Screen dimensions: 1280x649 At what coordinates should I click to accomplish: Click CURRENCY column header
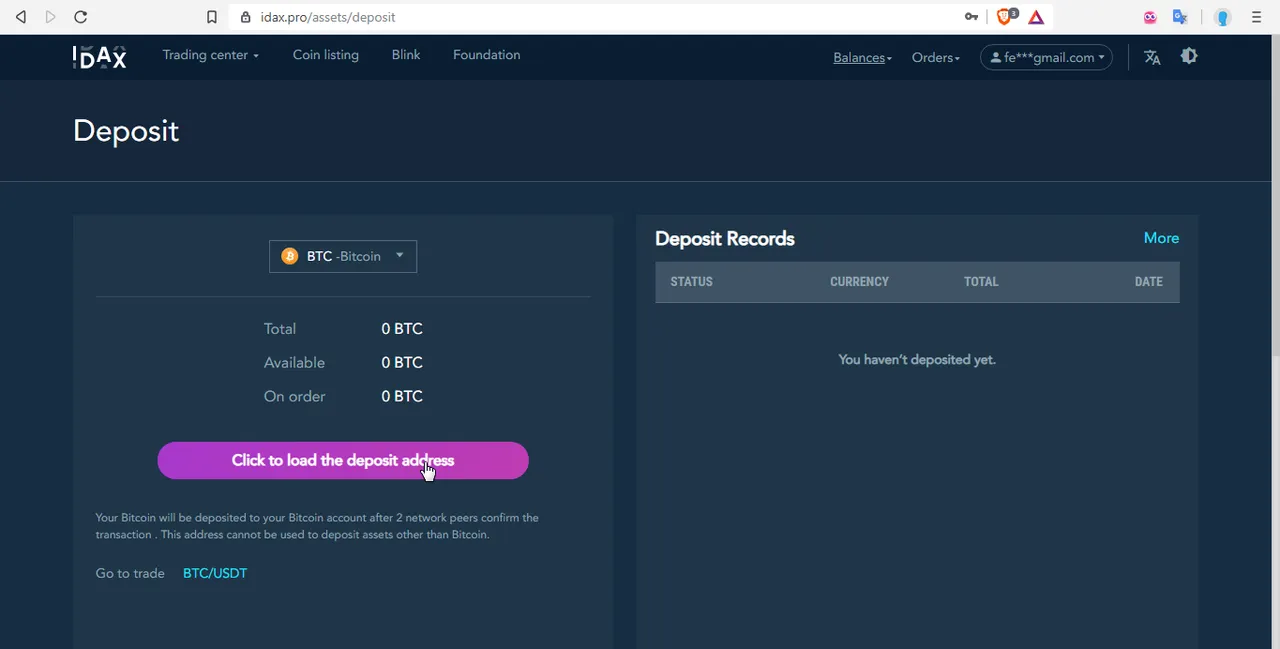(x=859, y=281)
